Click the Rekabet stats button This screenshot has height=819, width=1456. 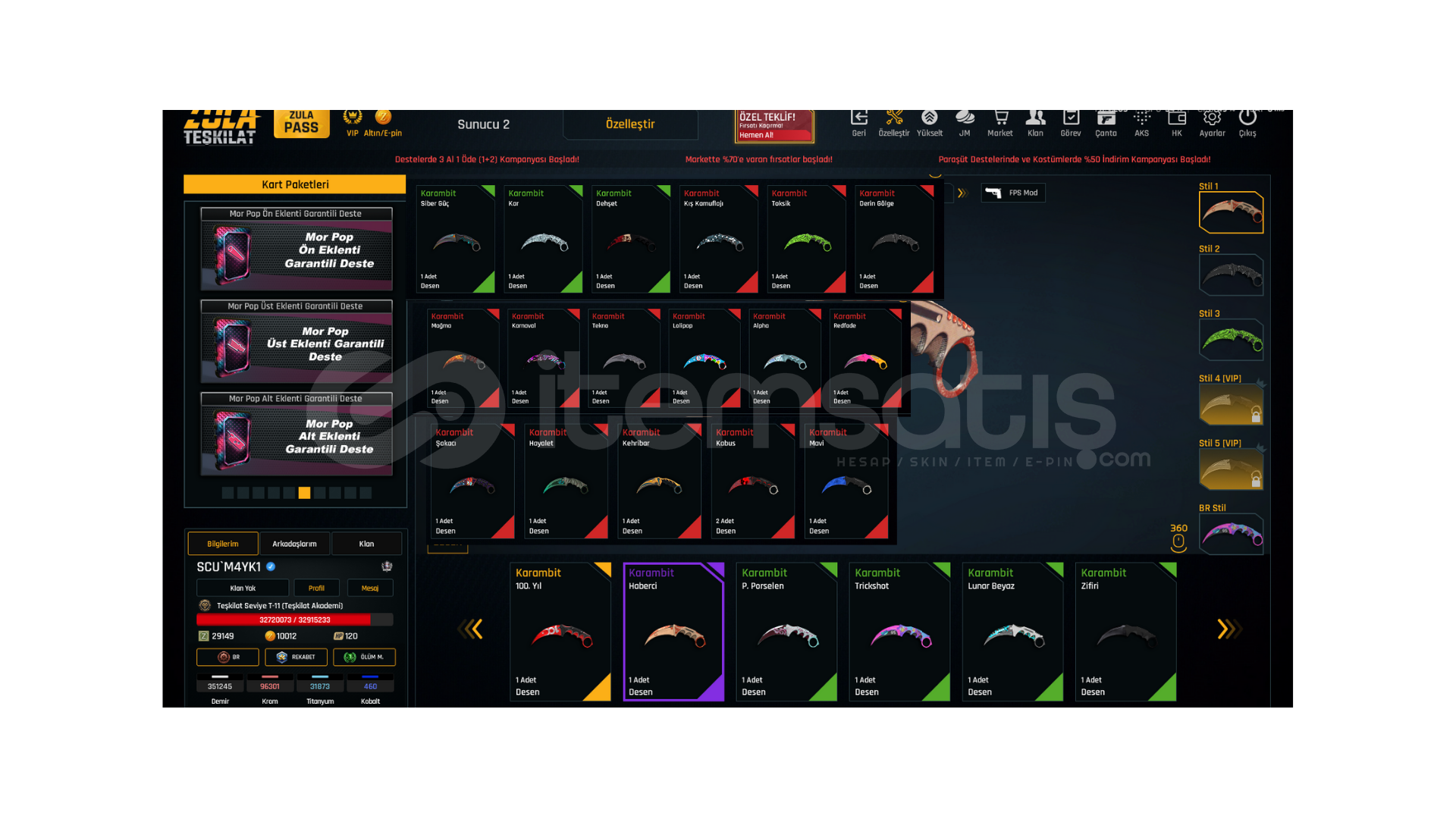(x=297, y=657)
